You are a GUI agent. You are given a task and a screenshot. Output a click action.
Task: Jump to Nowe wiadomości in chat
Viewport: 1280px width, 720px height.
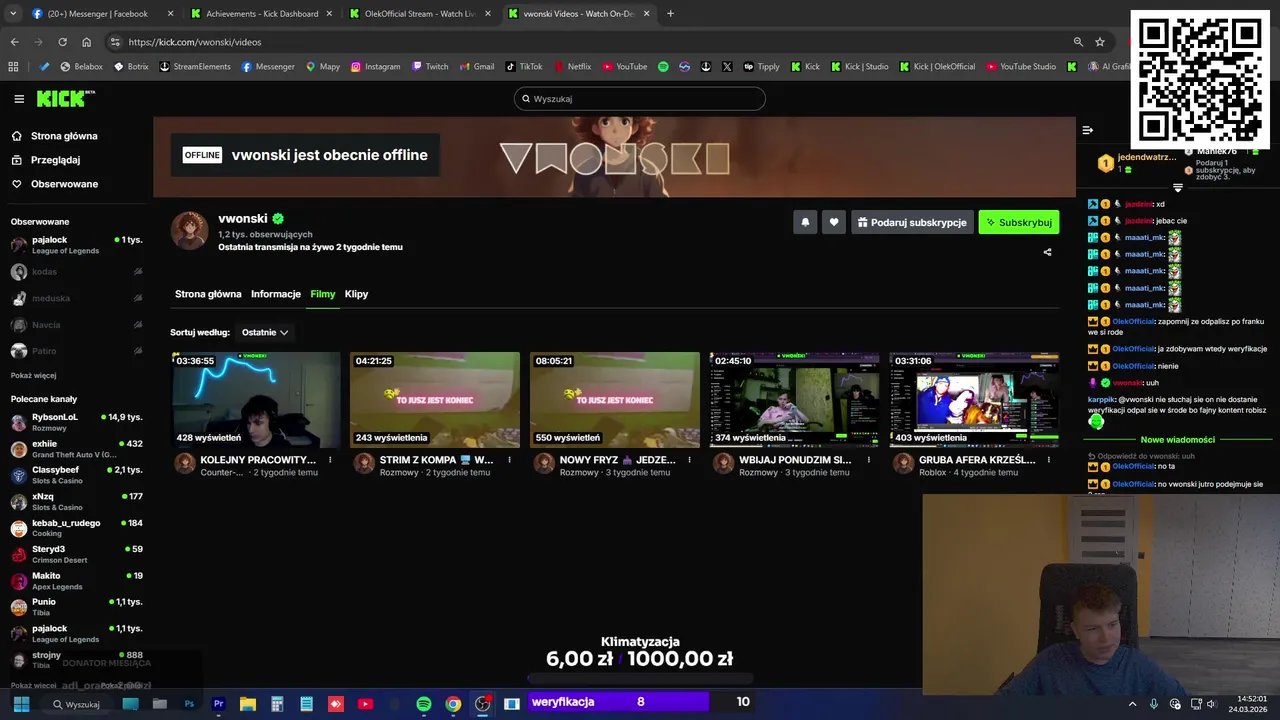[x=1177, y=439]
